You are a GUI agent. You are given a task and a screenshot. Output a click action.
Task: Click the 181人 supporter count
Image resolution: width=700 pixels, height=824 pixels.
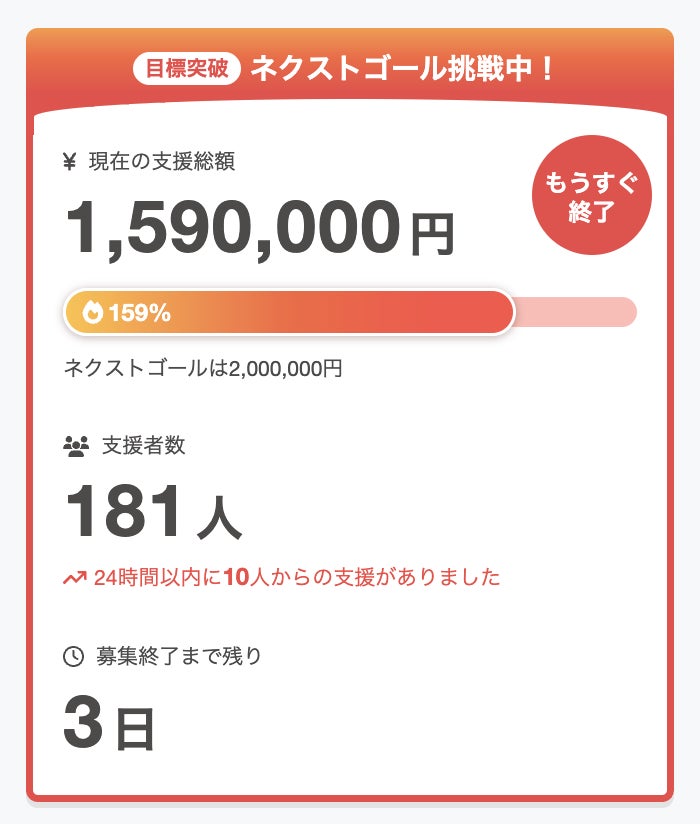pos(153,512)
